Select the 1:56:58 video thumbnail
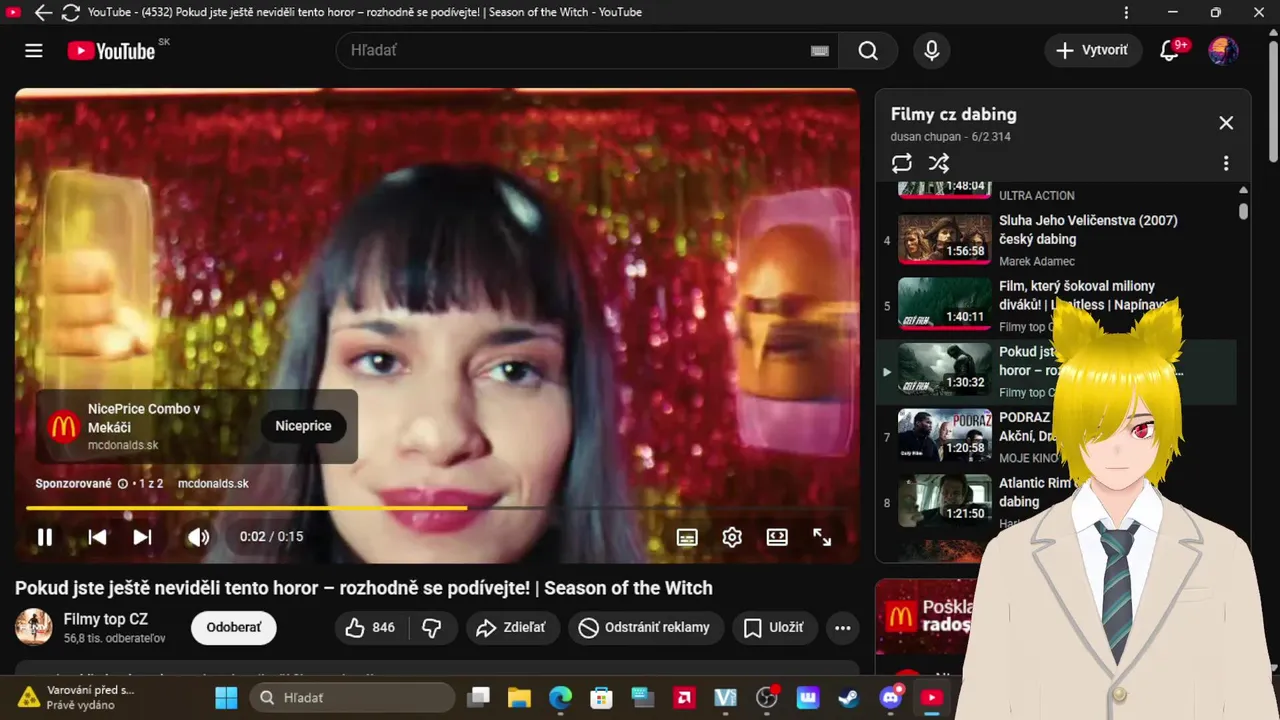Image resolution: width=1280 pixels, height=720 pixels. pos(945,239)
